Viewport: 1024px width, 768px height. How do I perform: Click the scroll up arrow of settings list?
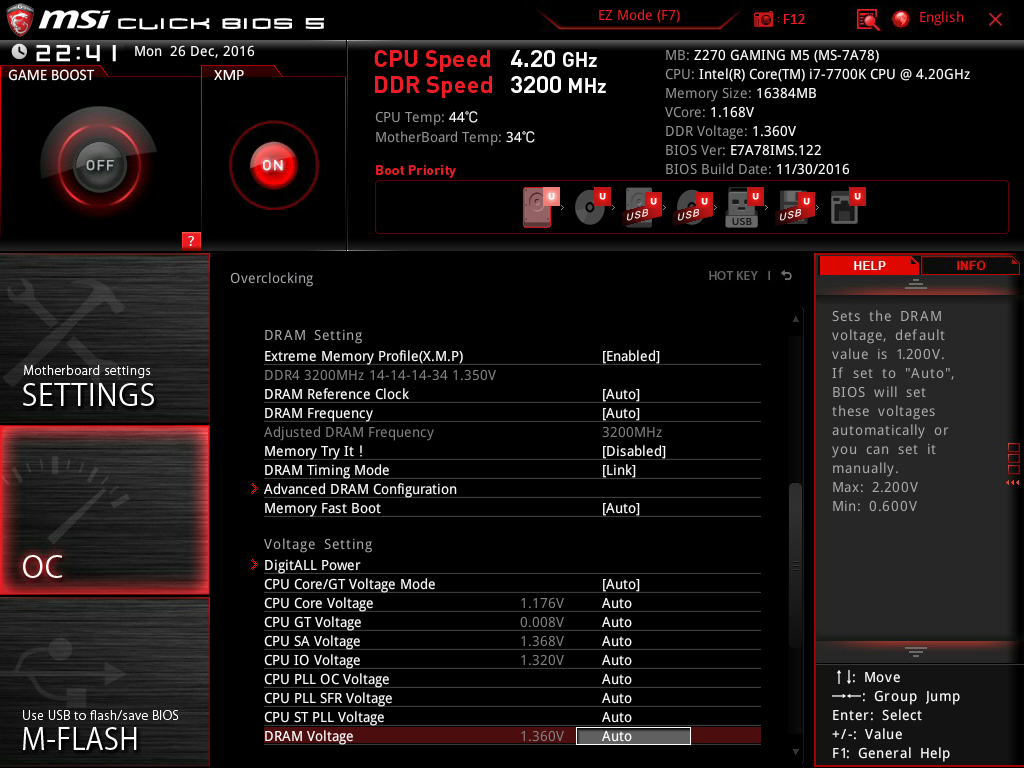tap(795, 319)
